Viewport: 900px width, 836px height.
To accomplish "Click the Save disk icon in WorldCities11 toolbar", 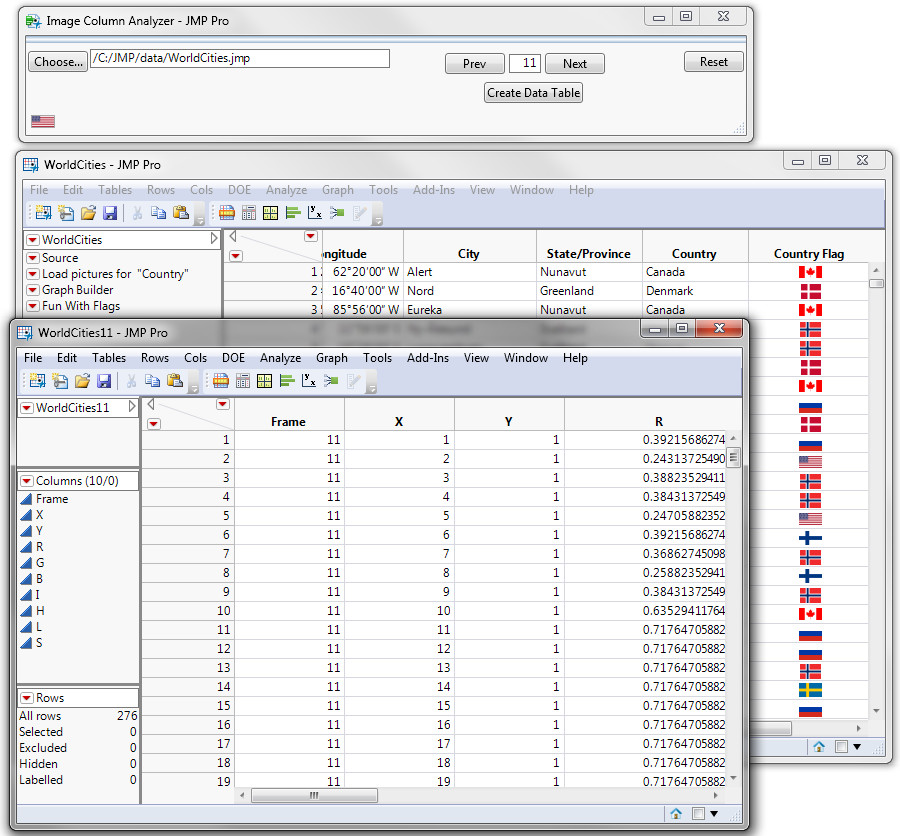I will [105, 381].
